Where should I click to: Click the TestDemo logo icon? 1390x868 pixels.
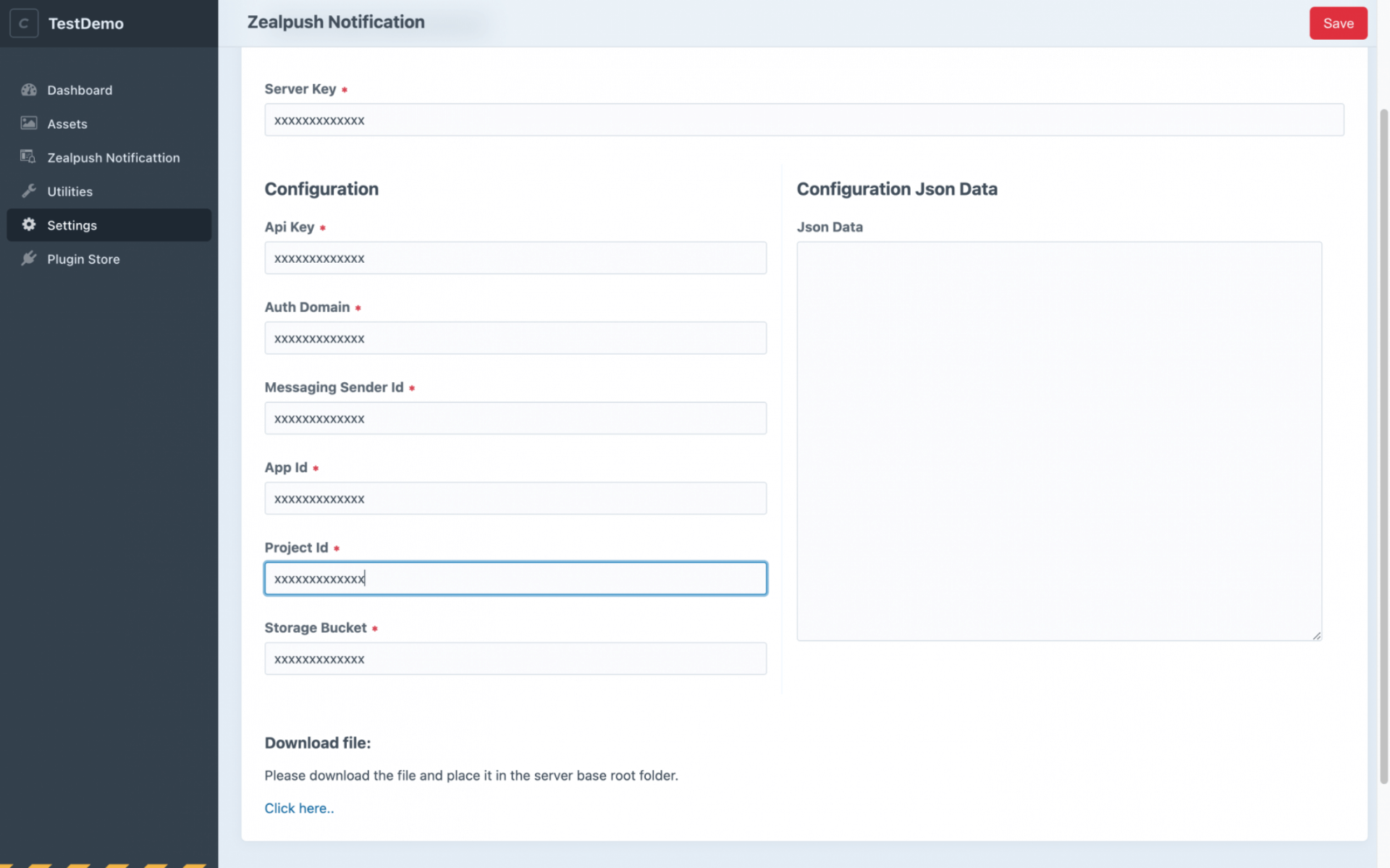click(x=24, y=23)
